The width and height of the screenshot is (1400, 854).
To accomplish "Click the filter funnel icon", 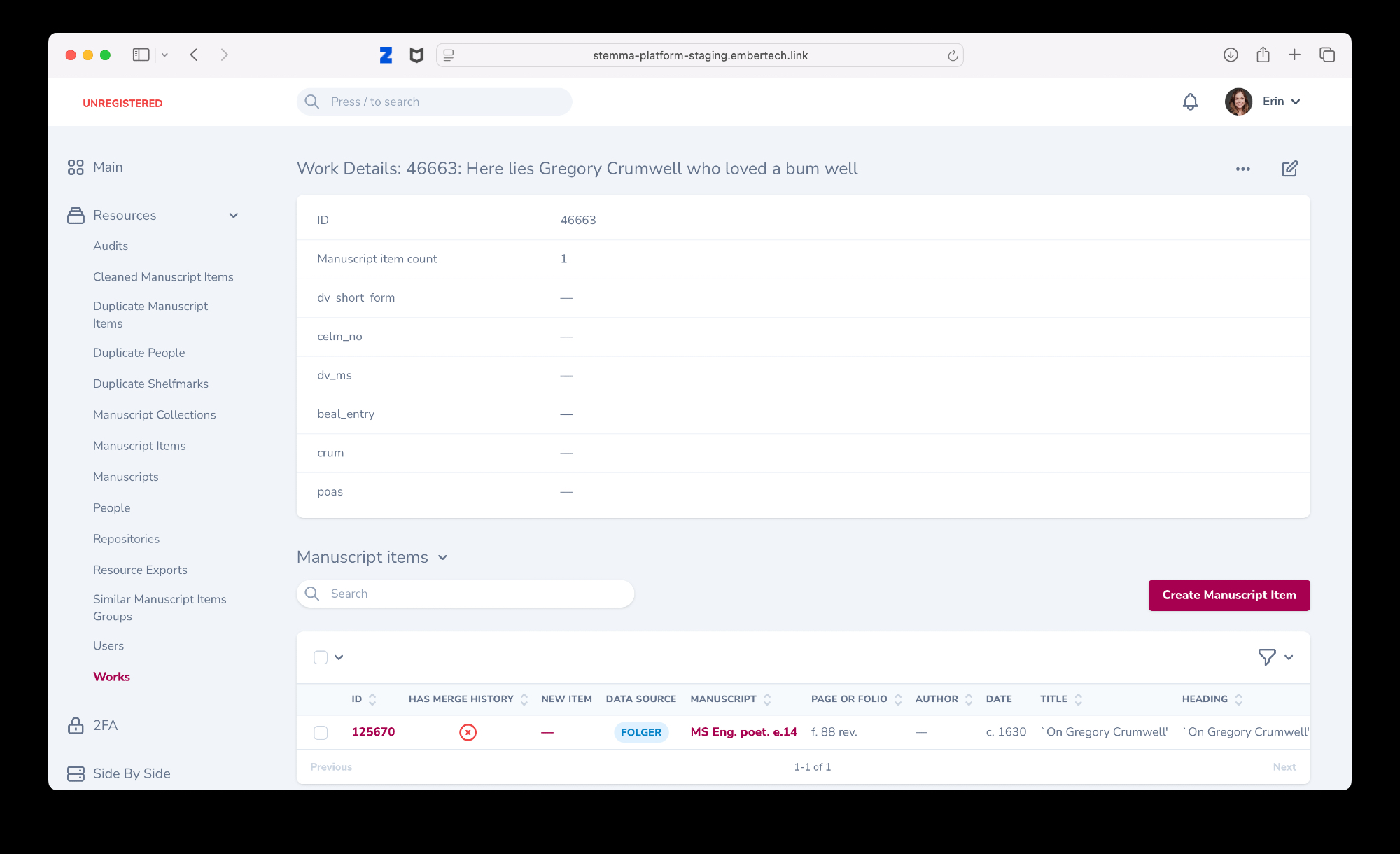I will [x=1266, y=657].
